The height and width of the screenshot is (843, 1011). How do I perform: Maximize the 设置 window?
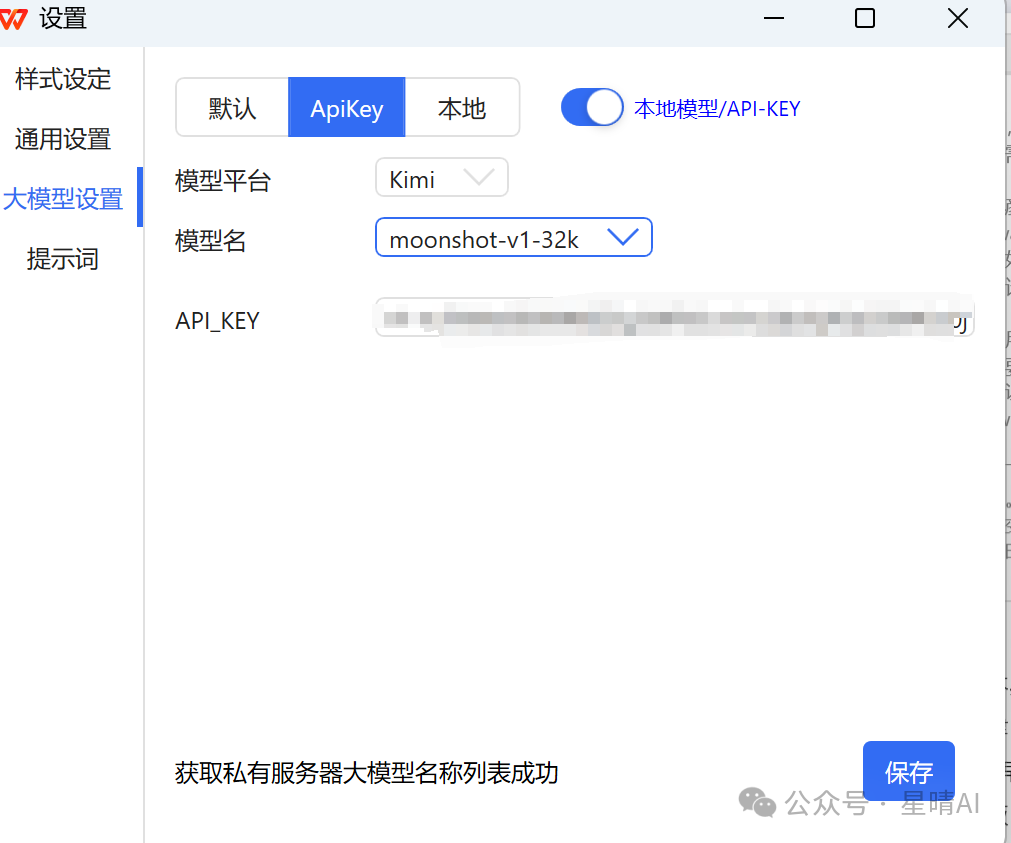[x=865, y=19]
